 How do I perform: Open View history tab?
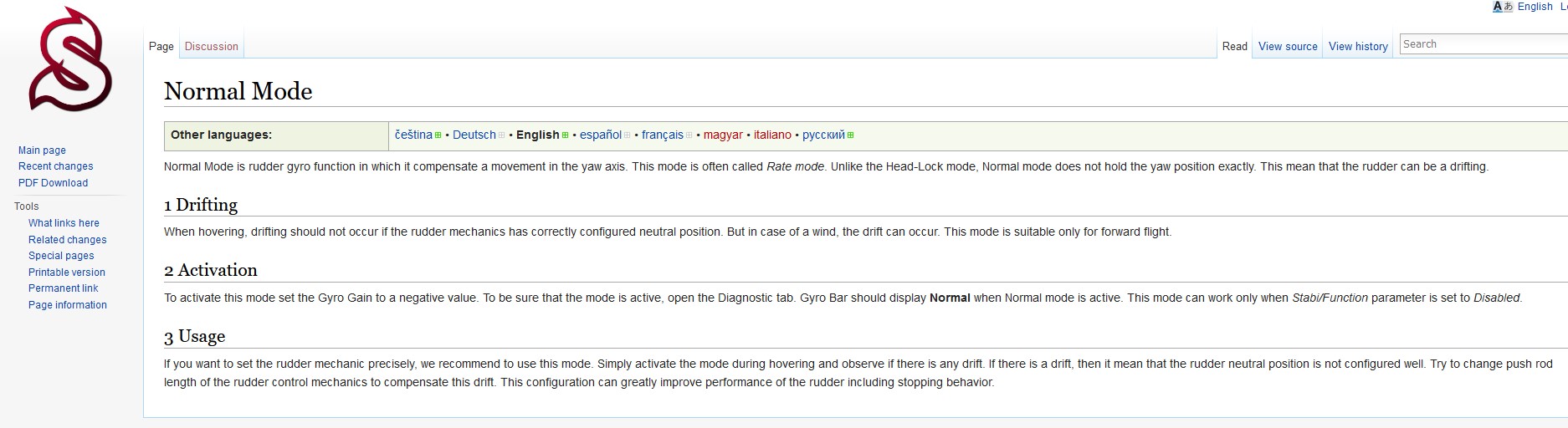tap(1358, 47)
